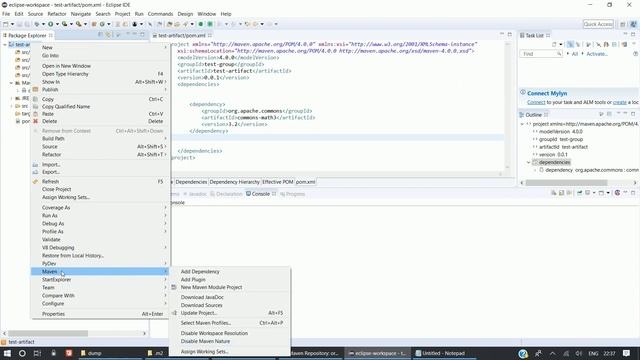Screen dimensions: 640x360
Task: Click the New file toolbar icon
Action: [x=6, y=24]
